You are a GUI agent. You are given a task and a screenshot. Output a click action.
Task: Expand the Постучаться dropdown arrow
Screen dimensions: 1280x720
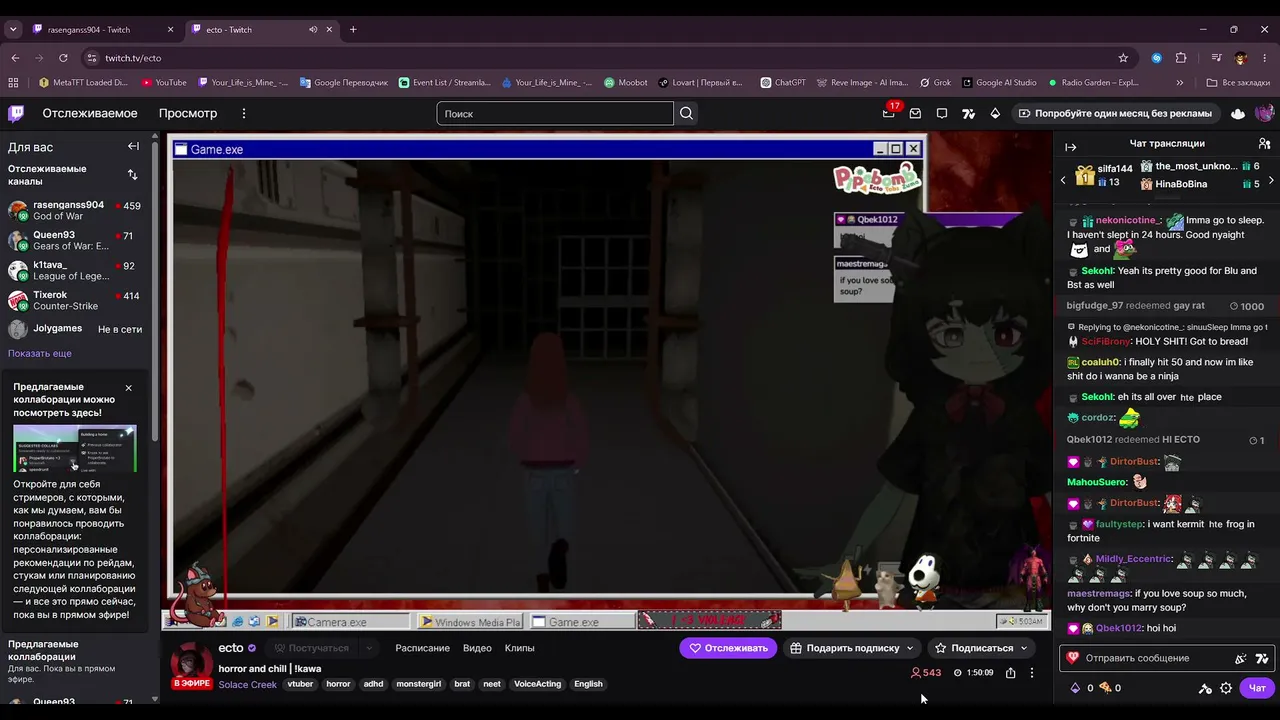369,648
